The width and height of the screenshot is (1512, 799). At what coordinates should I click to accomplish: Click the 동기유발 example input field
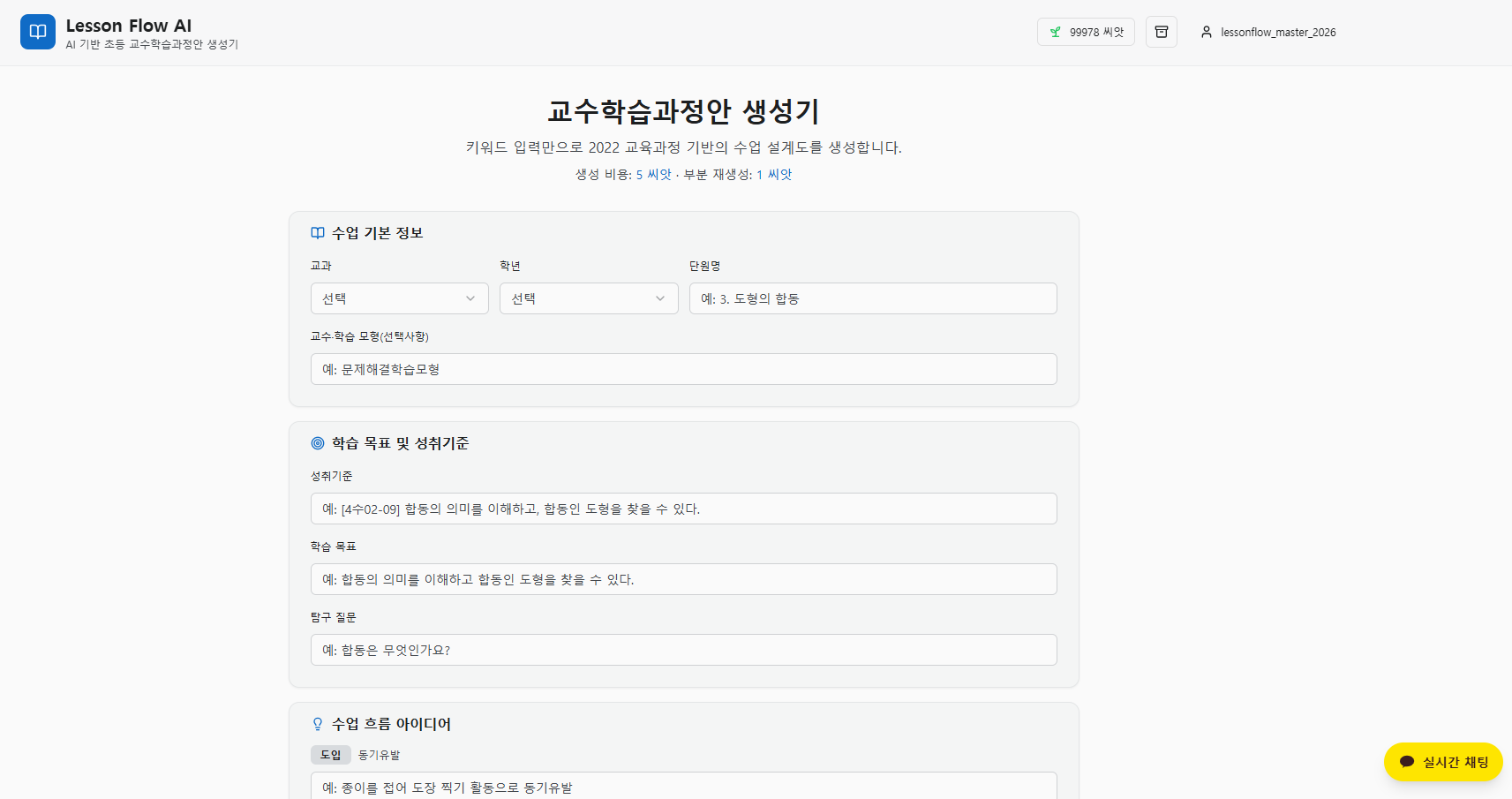(683, 786)
